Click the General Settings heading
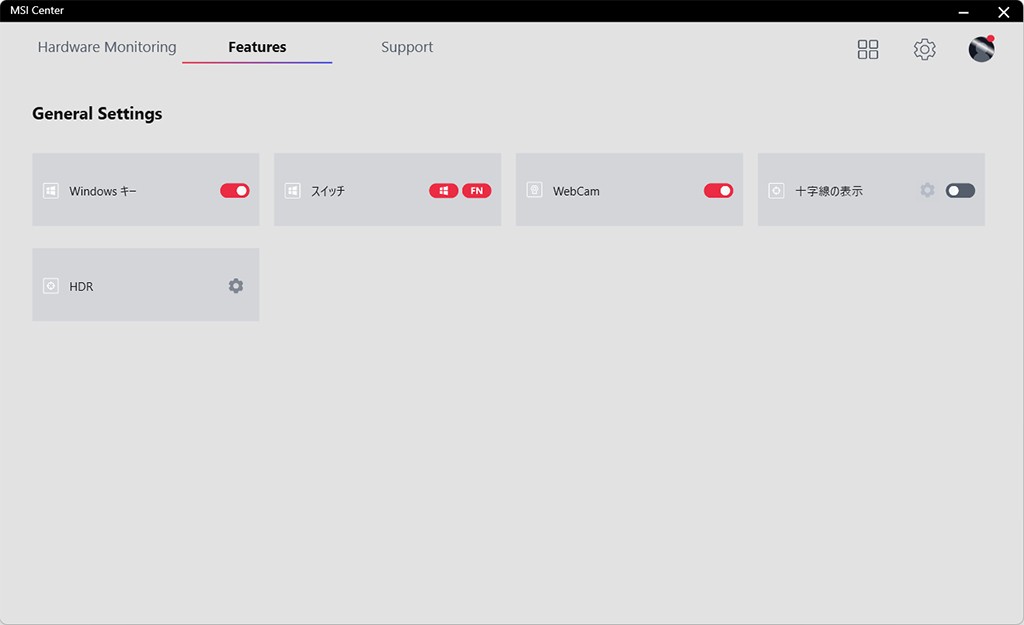 click(97, 114)
